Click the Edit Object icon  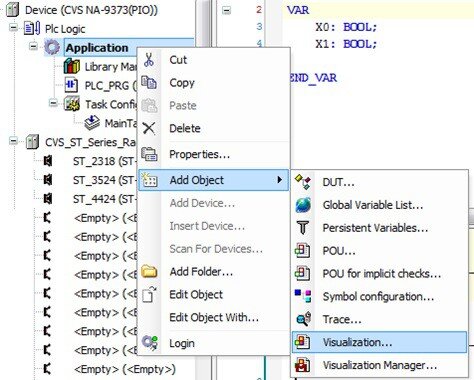click(149, 294)
